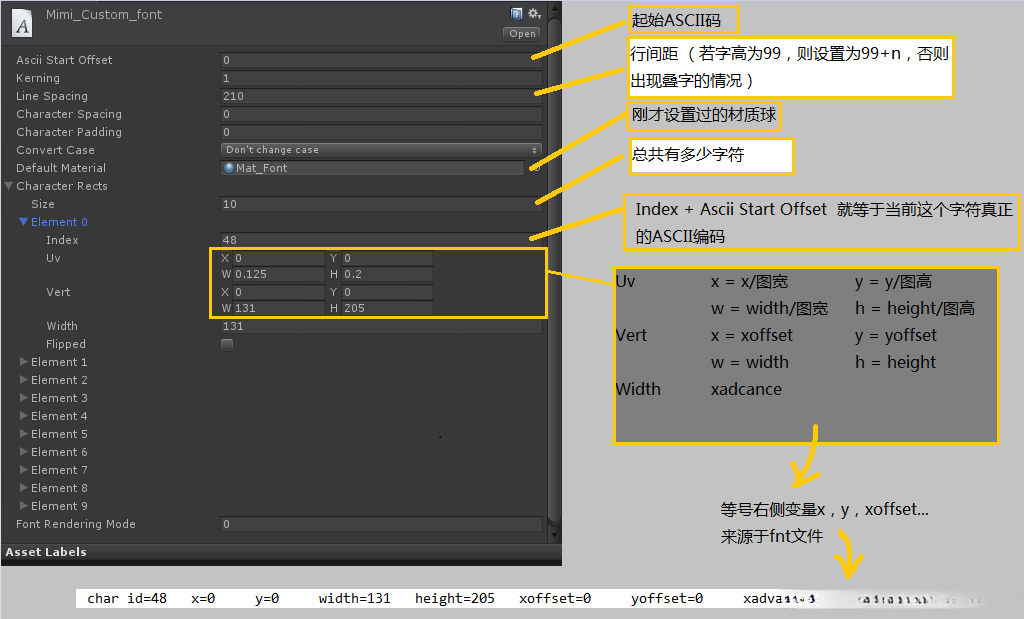
Task: Click the Flipped label
Action: (x=65, y=344)
